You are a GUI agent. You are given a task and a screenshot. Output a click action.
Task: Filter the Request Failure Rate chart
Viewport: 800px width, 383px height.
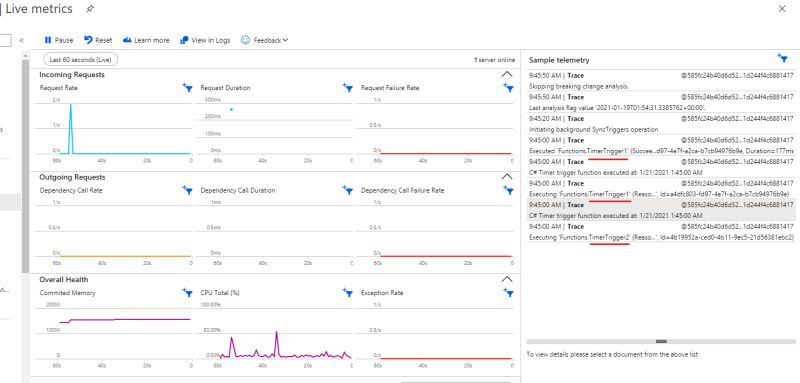[x=508, y=88]
